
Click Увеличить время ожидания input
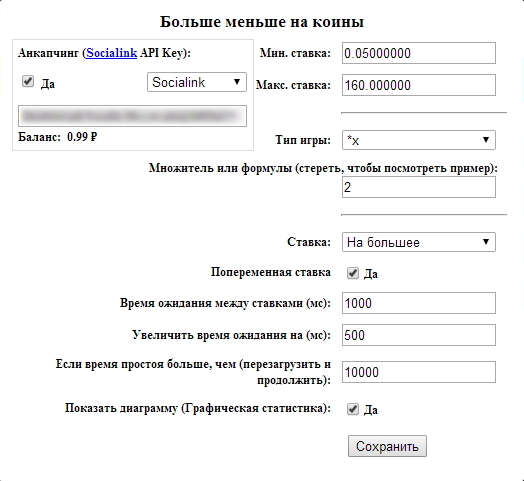419,335
